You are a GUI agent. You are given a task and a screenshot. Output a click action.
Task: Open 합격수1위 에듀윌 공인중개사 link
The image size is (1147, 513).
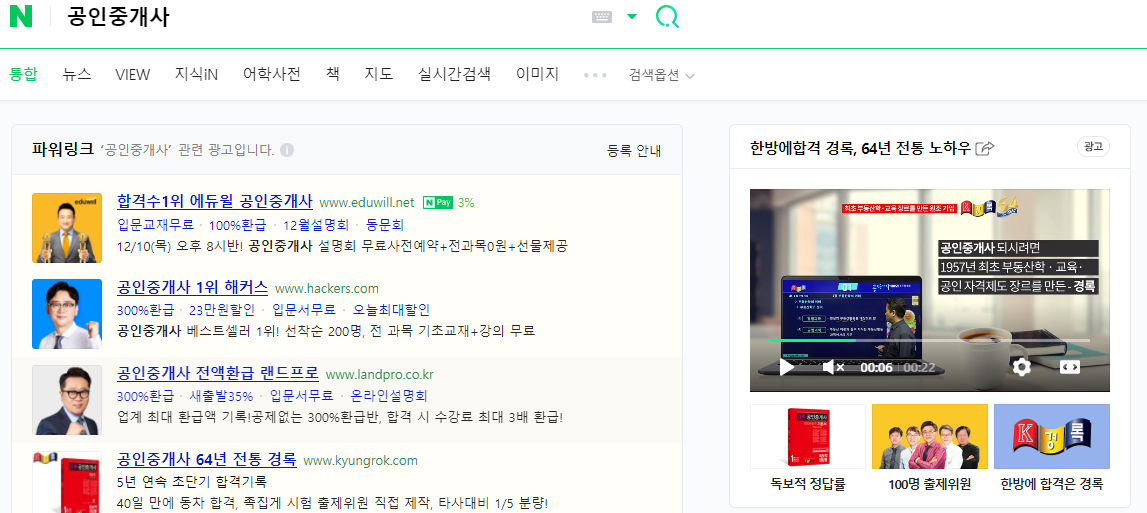point(215,201)
